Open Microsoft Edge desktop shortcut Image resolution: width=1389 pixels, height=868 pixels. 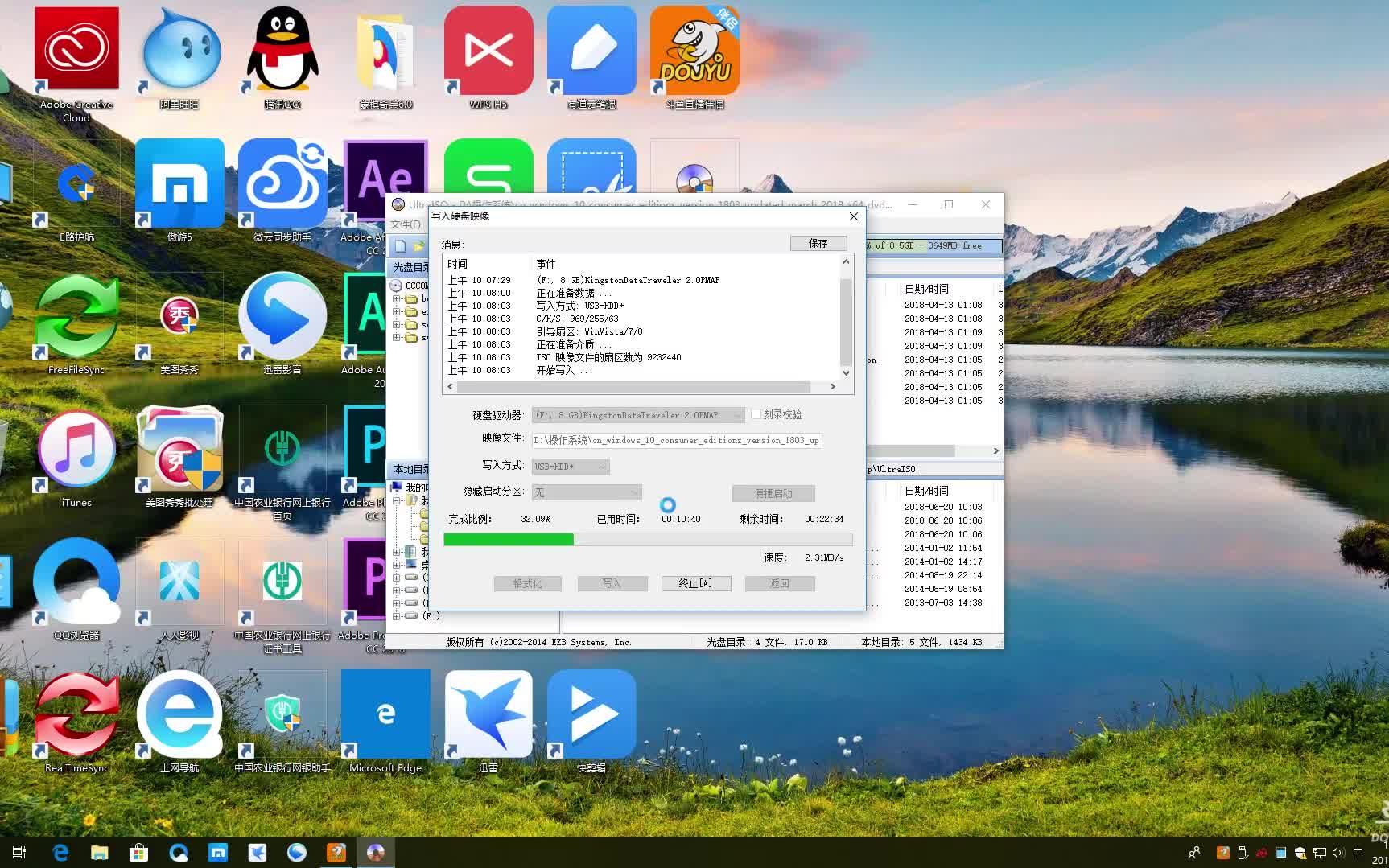pos(385,722)
